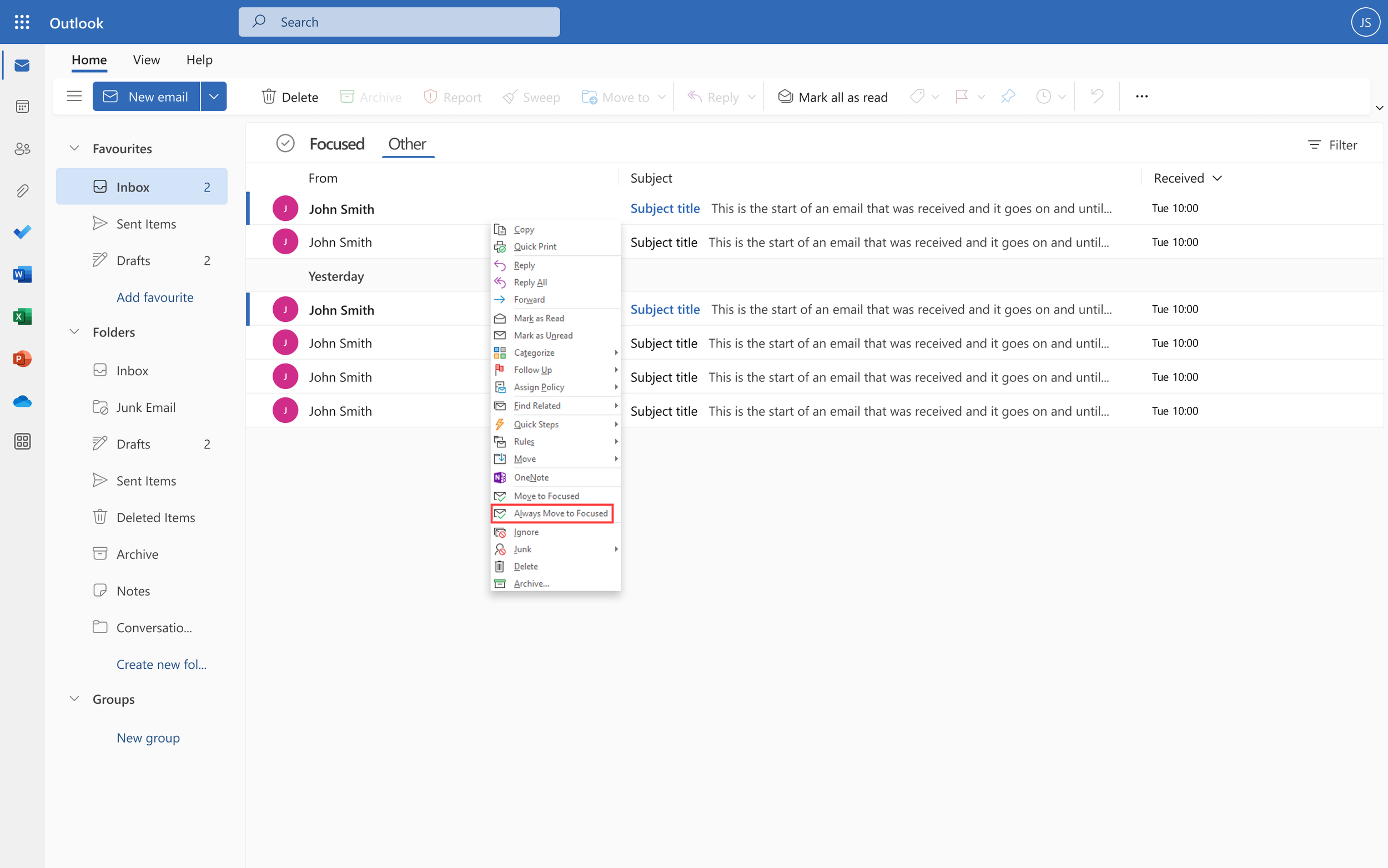The image size is (1388, 868).
Task: Select Mark as Unread in context menu
Action: (542, 335)
